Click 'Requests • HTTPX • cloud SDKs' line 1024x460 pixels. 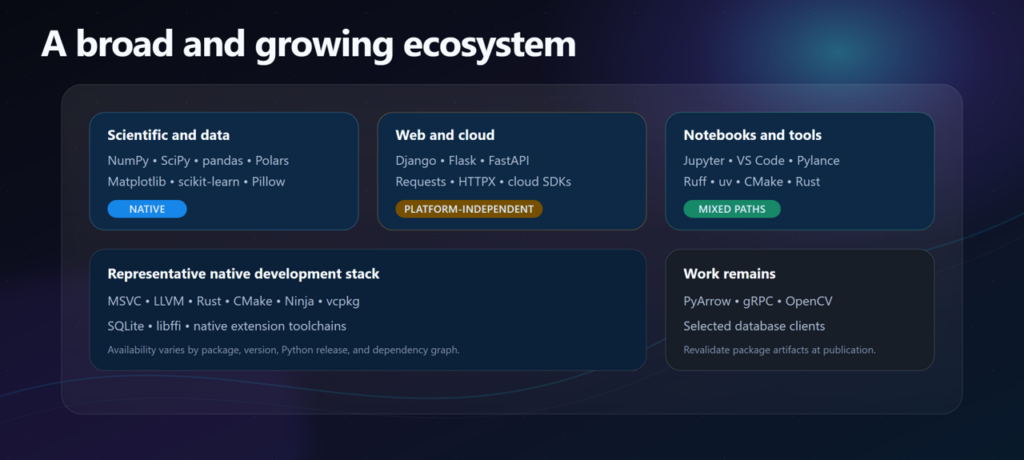click(x=483, y=182)
